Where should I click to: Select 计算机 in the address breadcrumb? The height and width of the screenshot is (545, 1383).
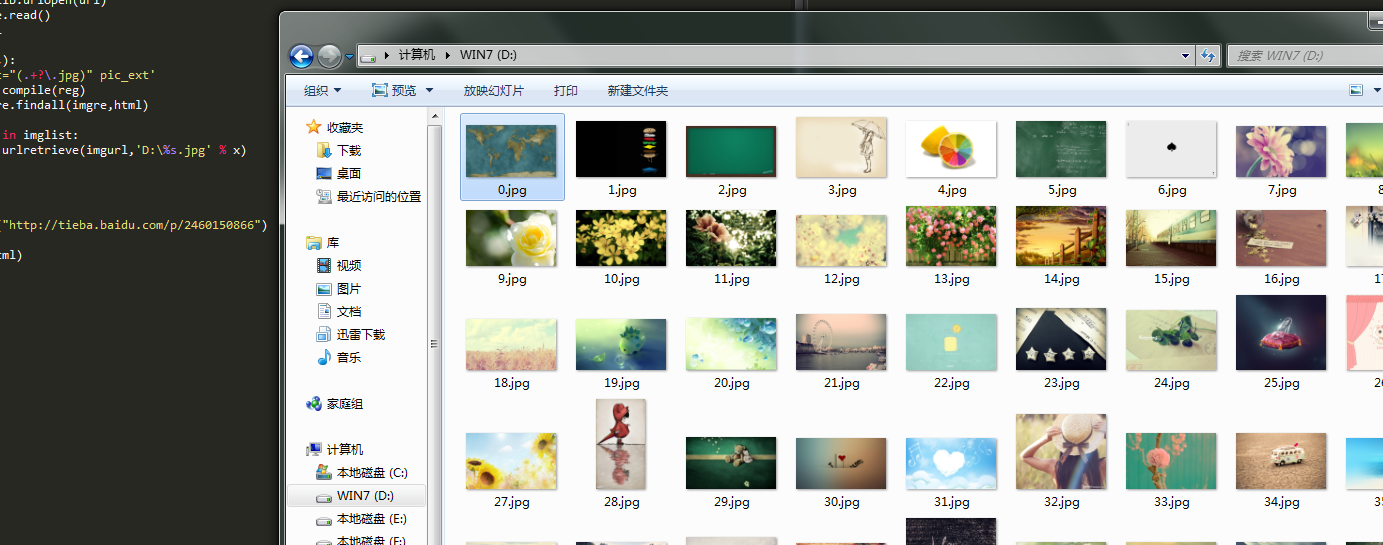[x=416, y=56]
